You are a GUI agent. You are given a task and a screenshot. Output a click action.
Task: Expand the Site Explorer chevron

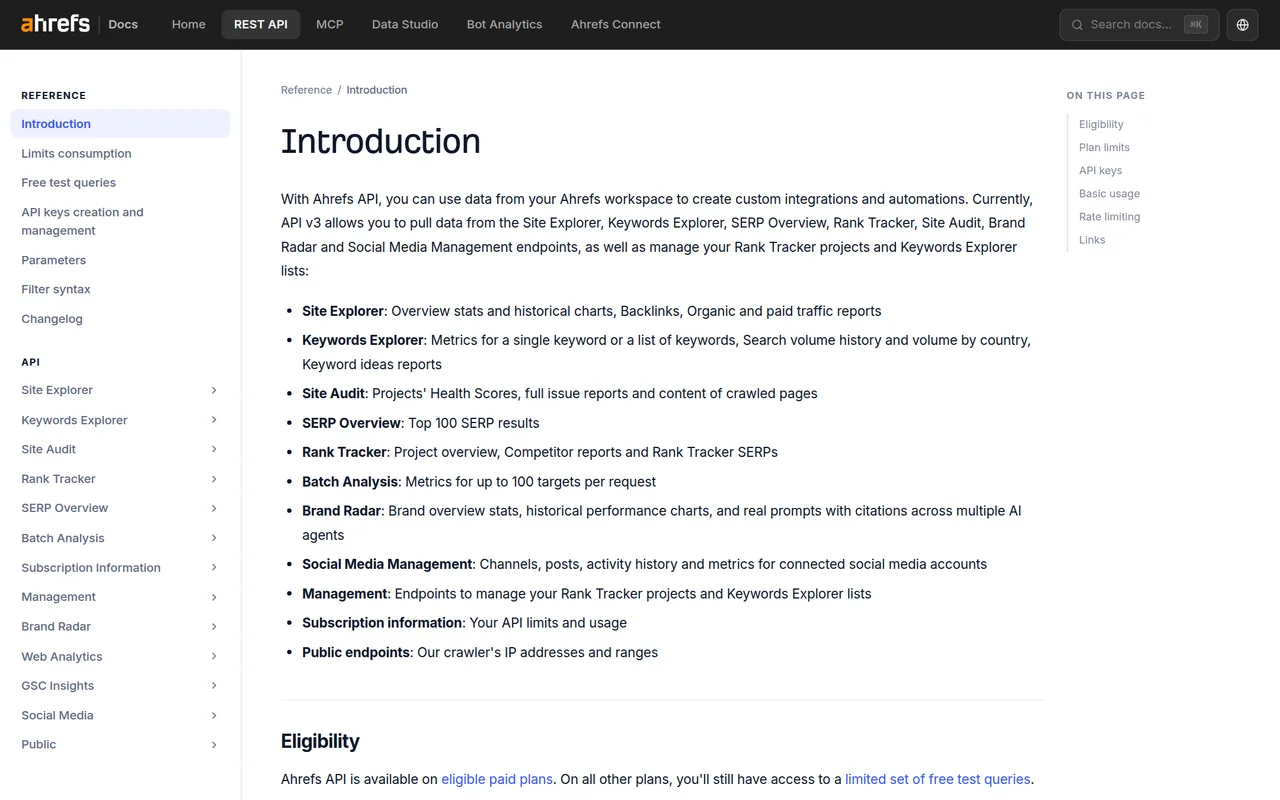(214, 390)
